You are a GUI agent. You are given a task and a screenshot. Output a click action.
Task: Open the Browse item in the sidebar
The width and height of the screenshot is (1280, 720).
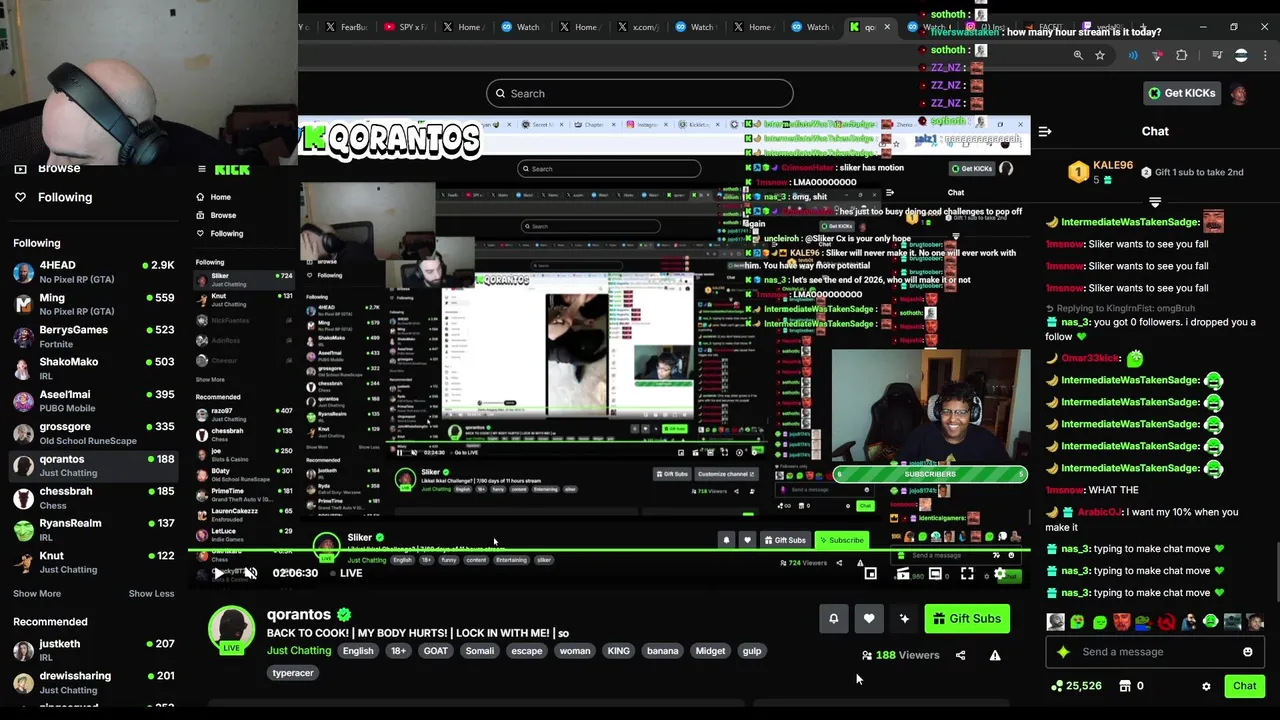pos(59,168)
